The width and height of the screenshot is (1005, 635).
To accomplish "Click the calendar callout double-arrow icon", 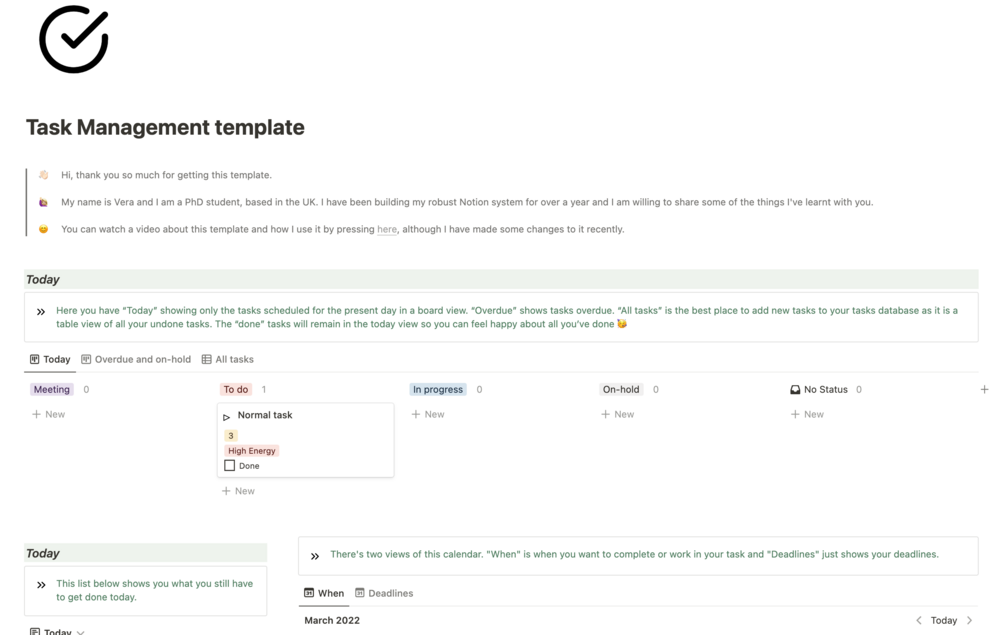I will coord(315,556).
